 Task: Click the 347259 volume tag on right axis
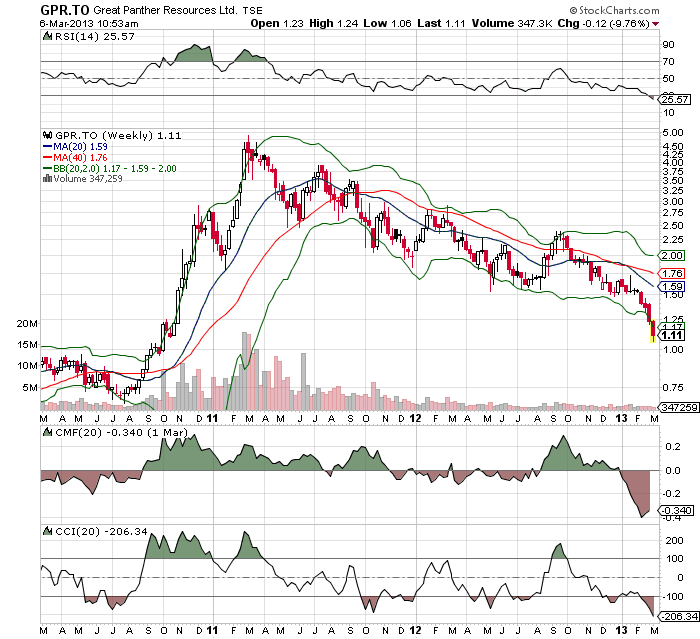click(679, 407)
